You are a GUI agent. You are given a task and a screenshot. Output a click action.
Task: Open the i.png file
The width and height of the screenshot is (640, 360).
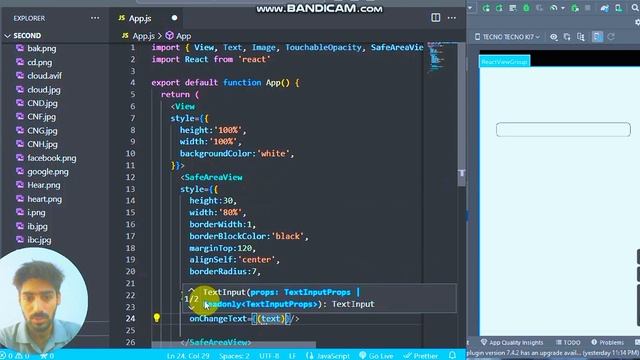point(36,213)
